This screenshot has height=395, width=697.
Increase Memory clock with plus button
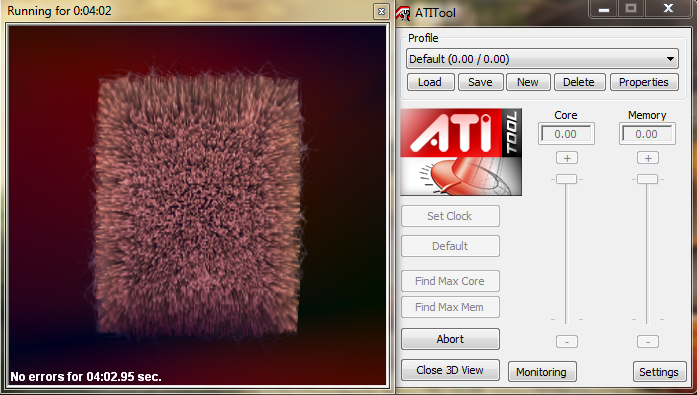click(648, 158)
